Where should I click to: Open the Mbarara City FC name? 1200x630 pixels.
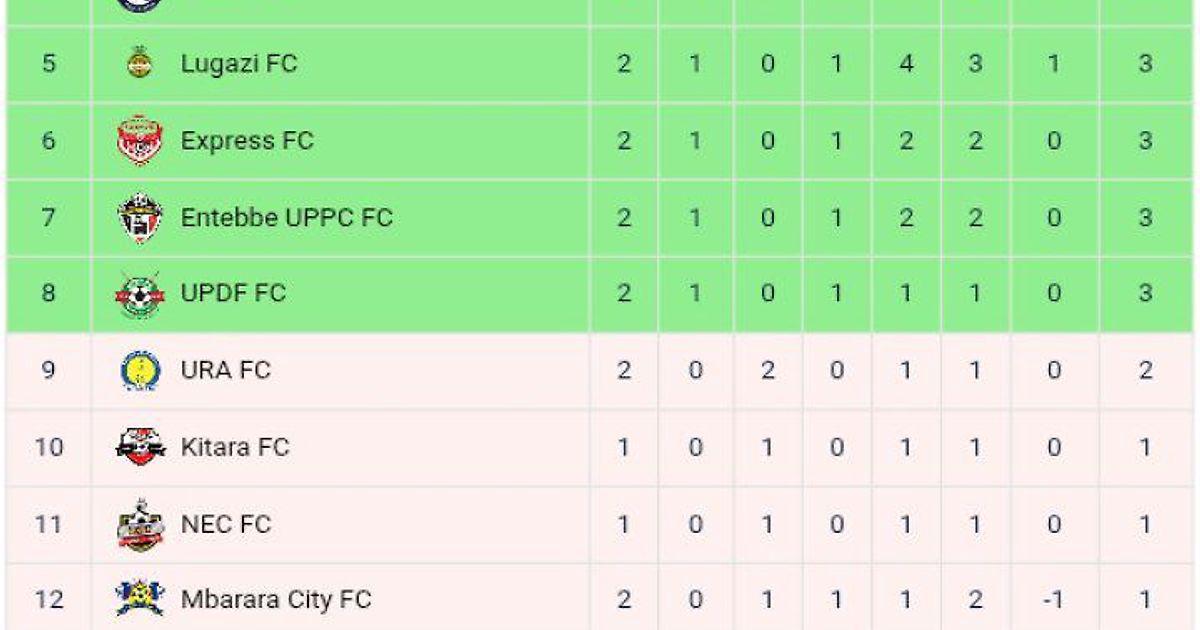click(275, 600)
